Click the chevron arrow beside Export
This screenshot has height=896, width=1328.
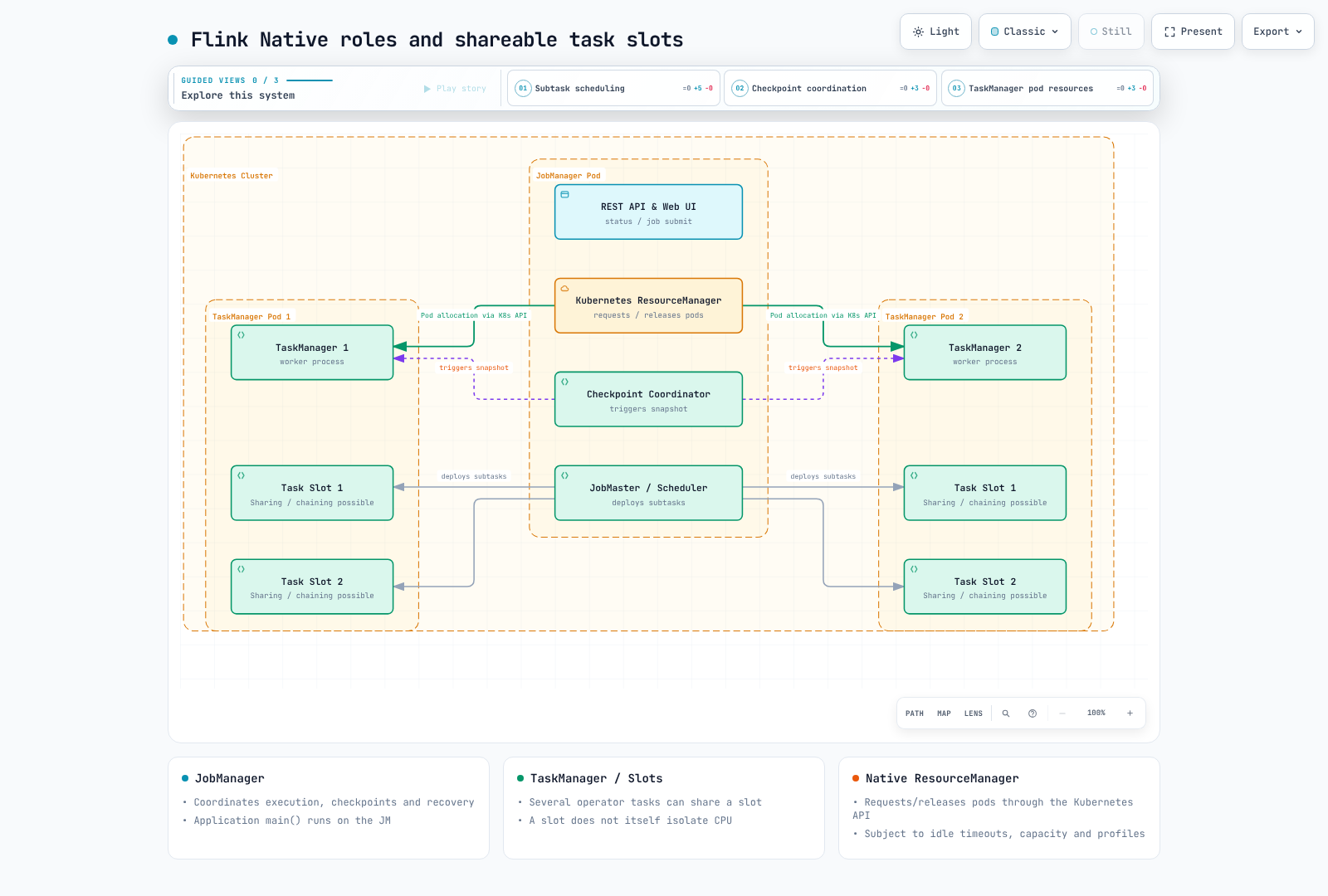[x=1299, y=32]
